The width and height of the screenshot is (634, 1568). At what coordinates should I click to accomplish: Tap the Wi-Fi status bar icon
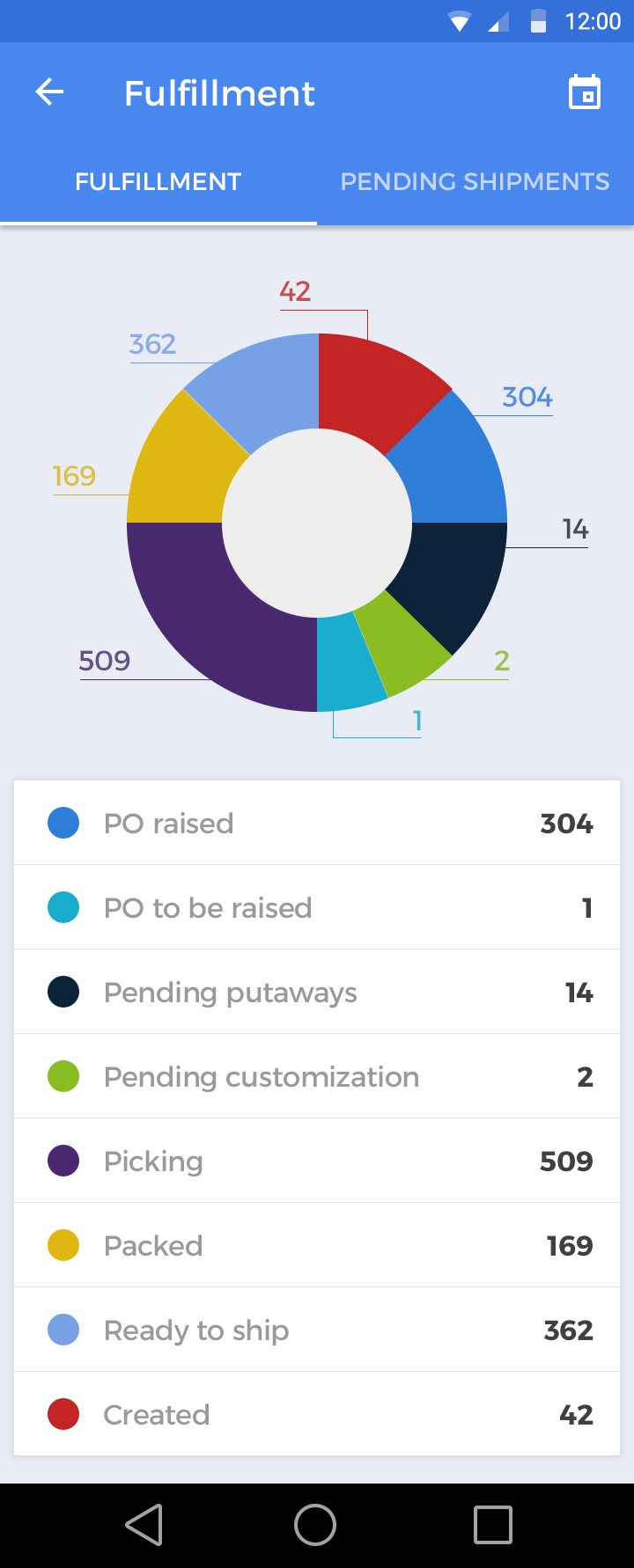(459, 21)
